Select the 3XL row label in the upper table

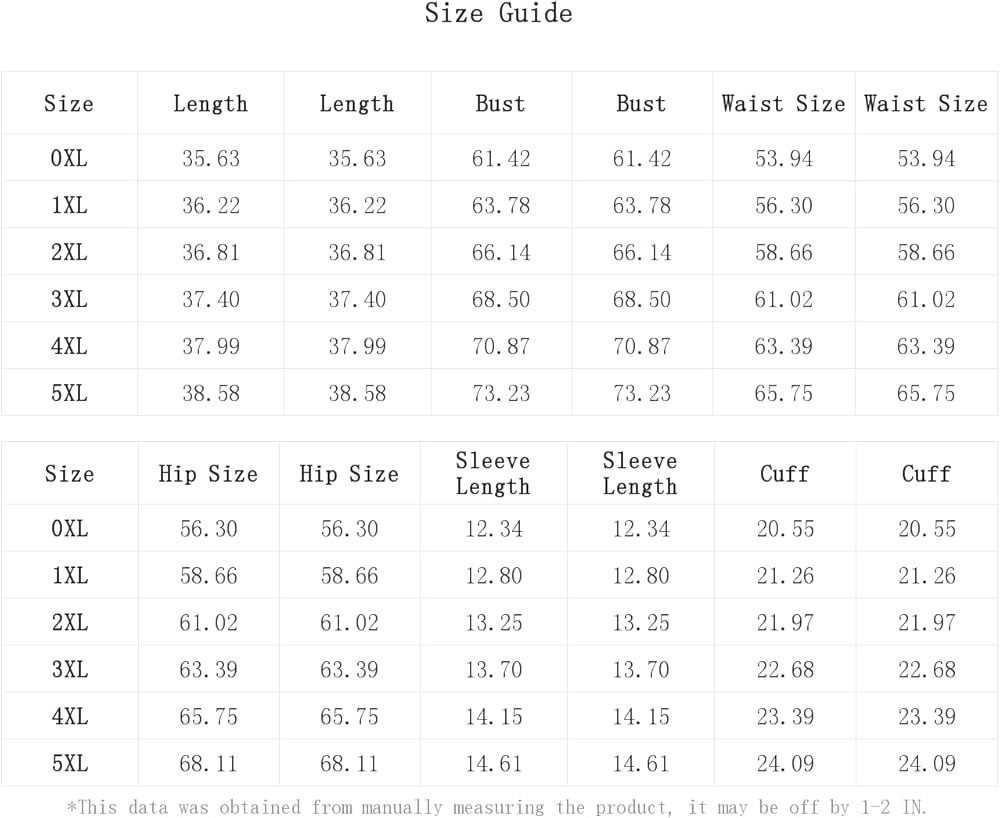(x=69, y=299)
